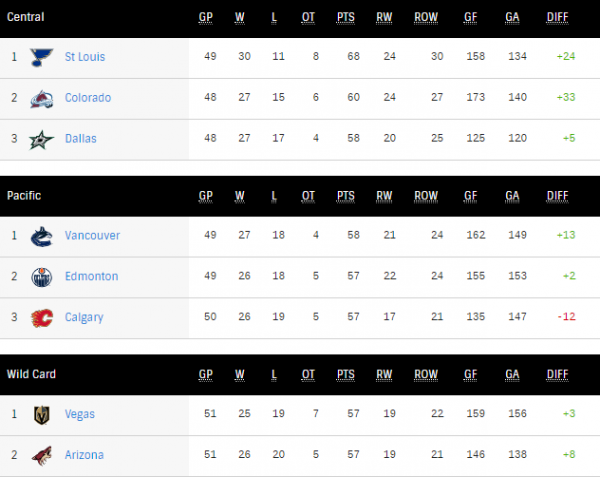Sort Wild Card table by GF column

pyautogui.click(x=470, y=374)
